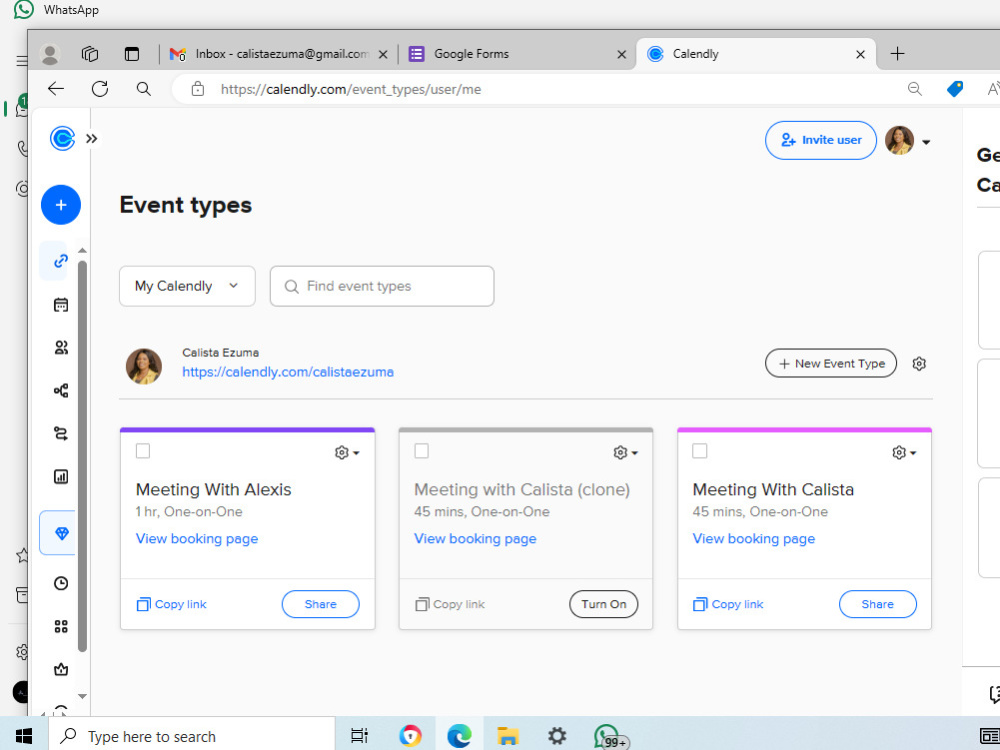1000x750 pixels.
Task: Open Admin center crown icon in sidebar
Action: [x=61, y=669]
